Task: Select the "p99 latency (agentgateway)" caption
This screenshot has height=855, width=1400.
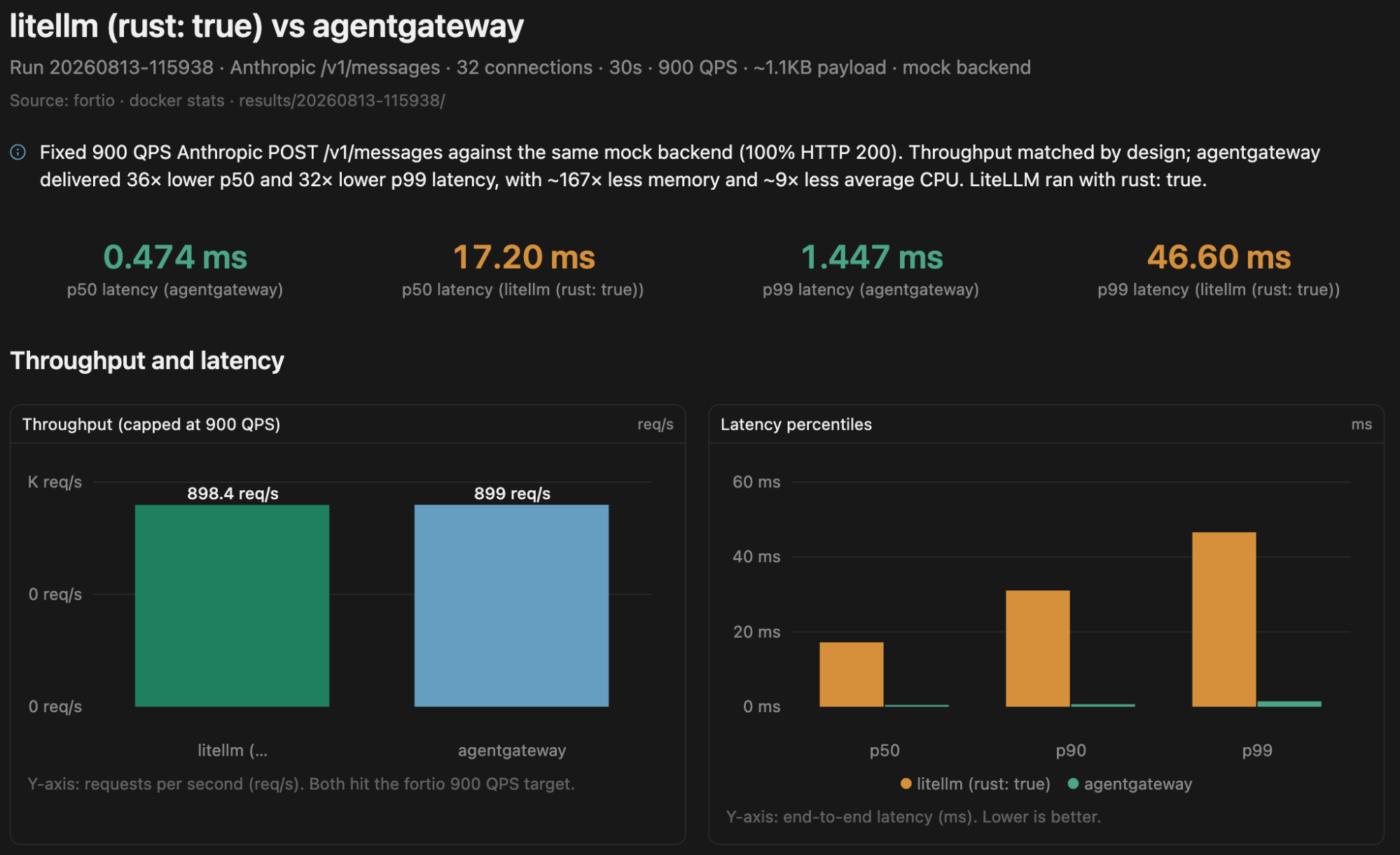Action: [871, 290]
